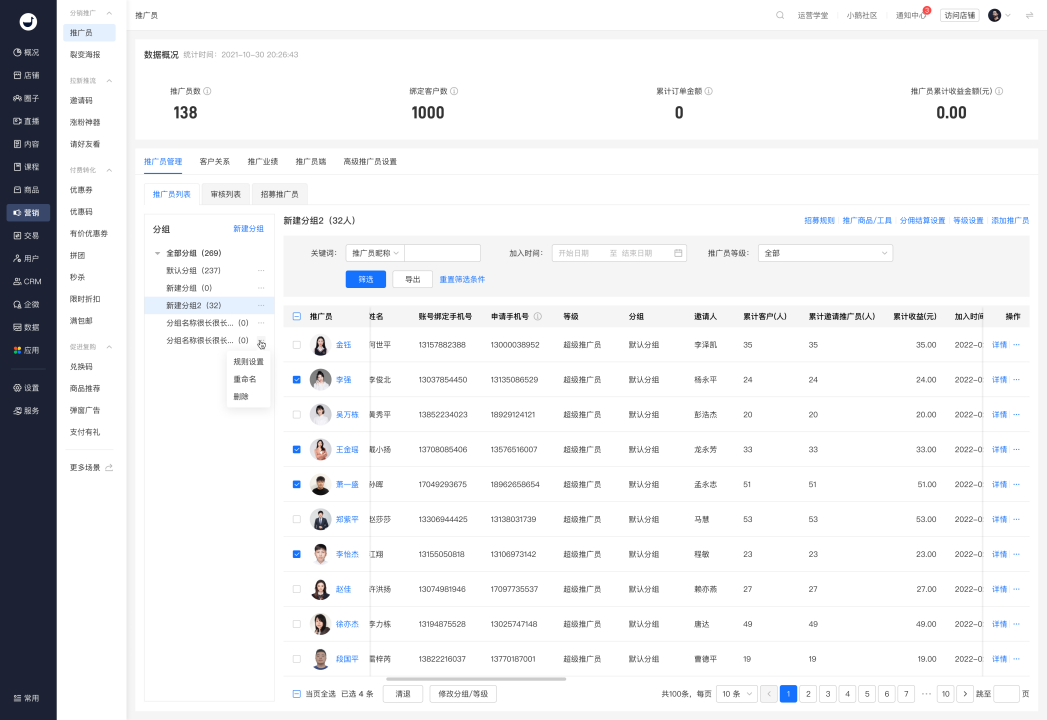
Task: Click the 新建分组 link
Action: pos(248,228)
